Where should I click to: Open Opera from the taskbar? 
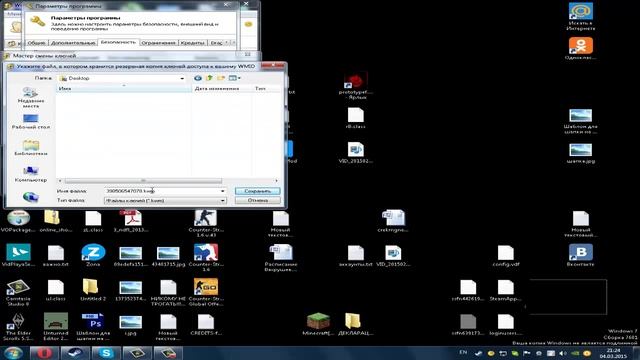coord(44,353)
